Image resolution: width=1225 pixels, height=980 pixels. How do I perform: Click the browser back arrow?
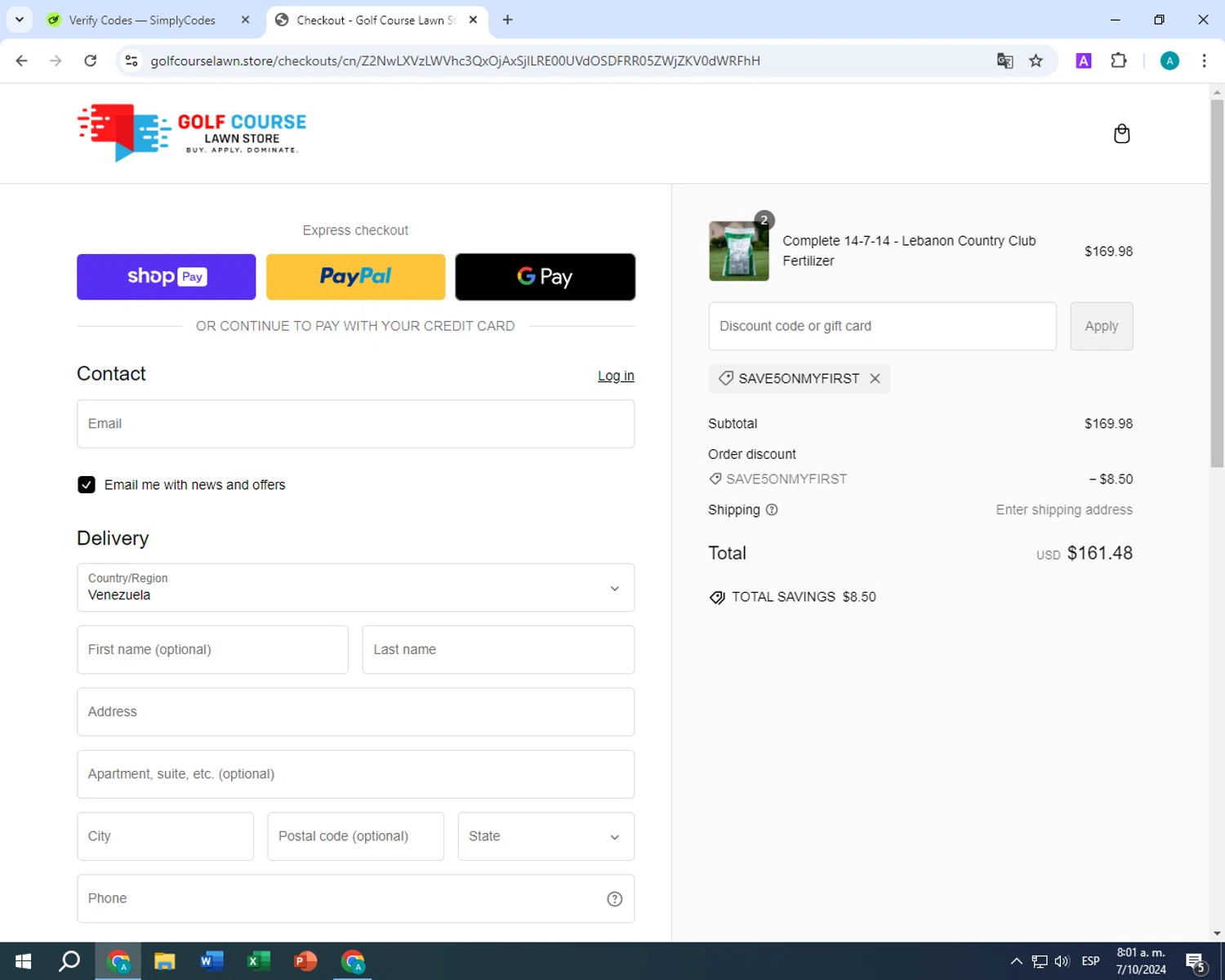[21, 60]
